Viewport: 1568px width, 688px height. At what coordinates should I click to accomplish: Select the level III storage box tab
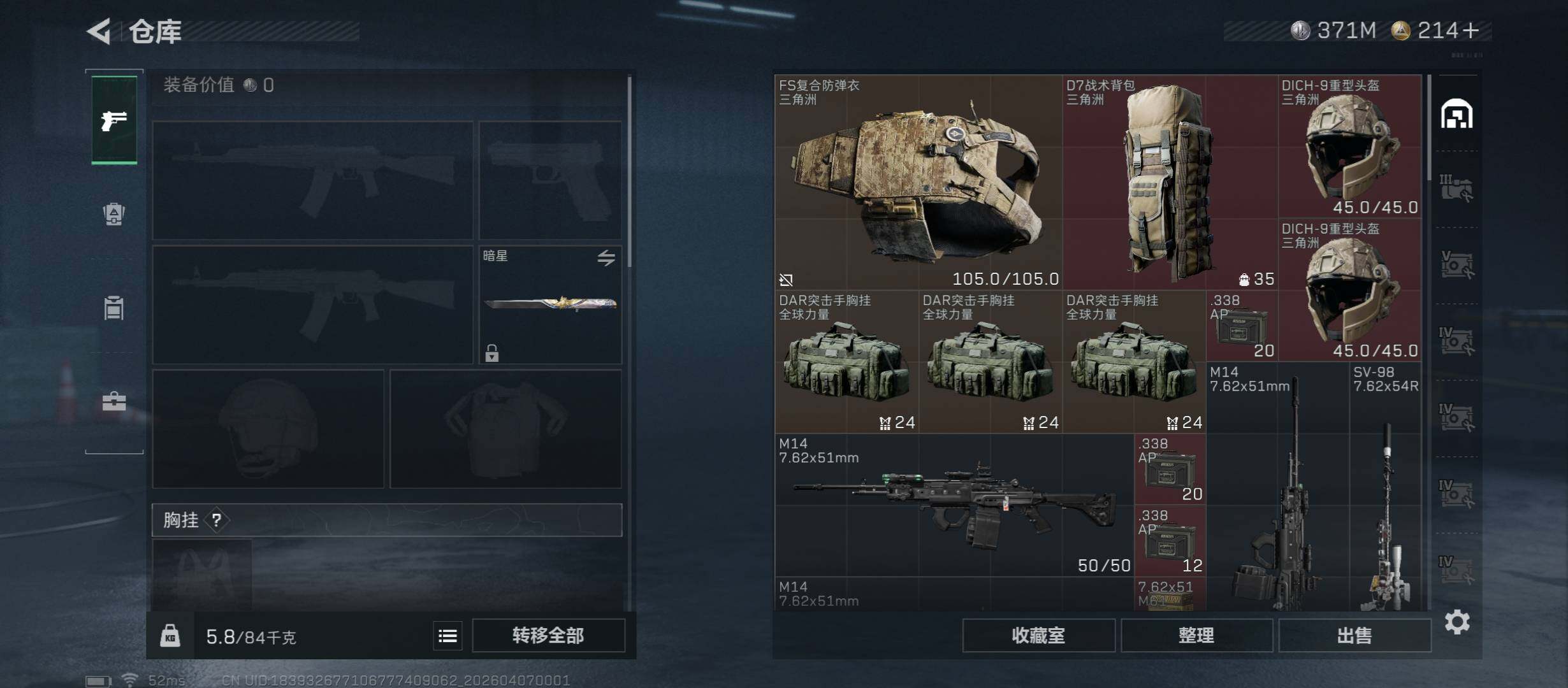pyautogui.click(x=1456, y=189)
